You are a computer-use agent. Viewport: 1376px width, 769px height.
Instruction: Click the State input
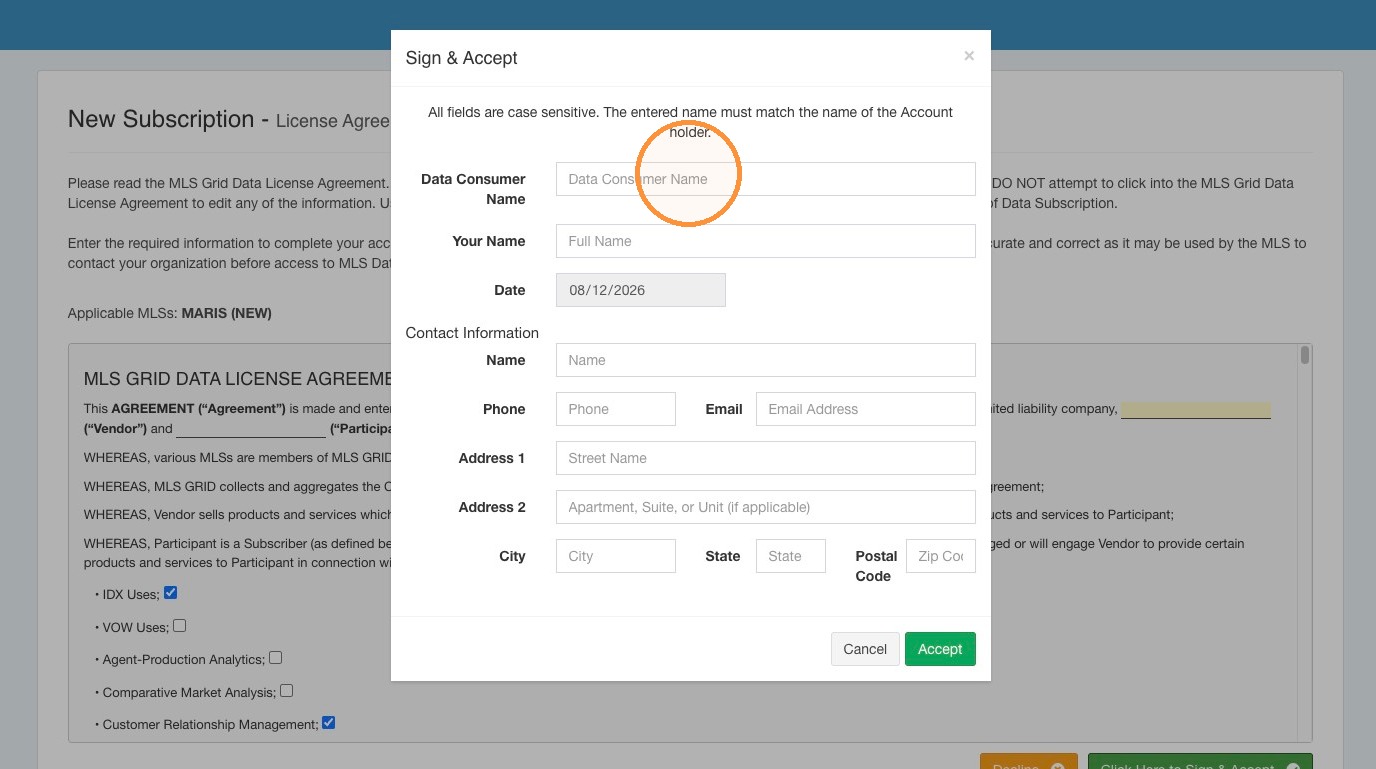click(790, 556)
